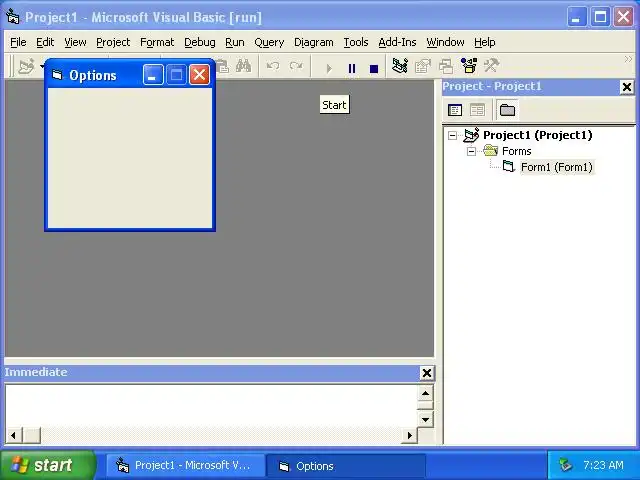The height and width of the screenshot is (480, 640).
Task: Click the Add Standard EXE Project toolbar icon
Action: pyautogui.click(x=26, y=66)
